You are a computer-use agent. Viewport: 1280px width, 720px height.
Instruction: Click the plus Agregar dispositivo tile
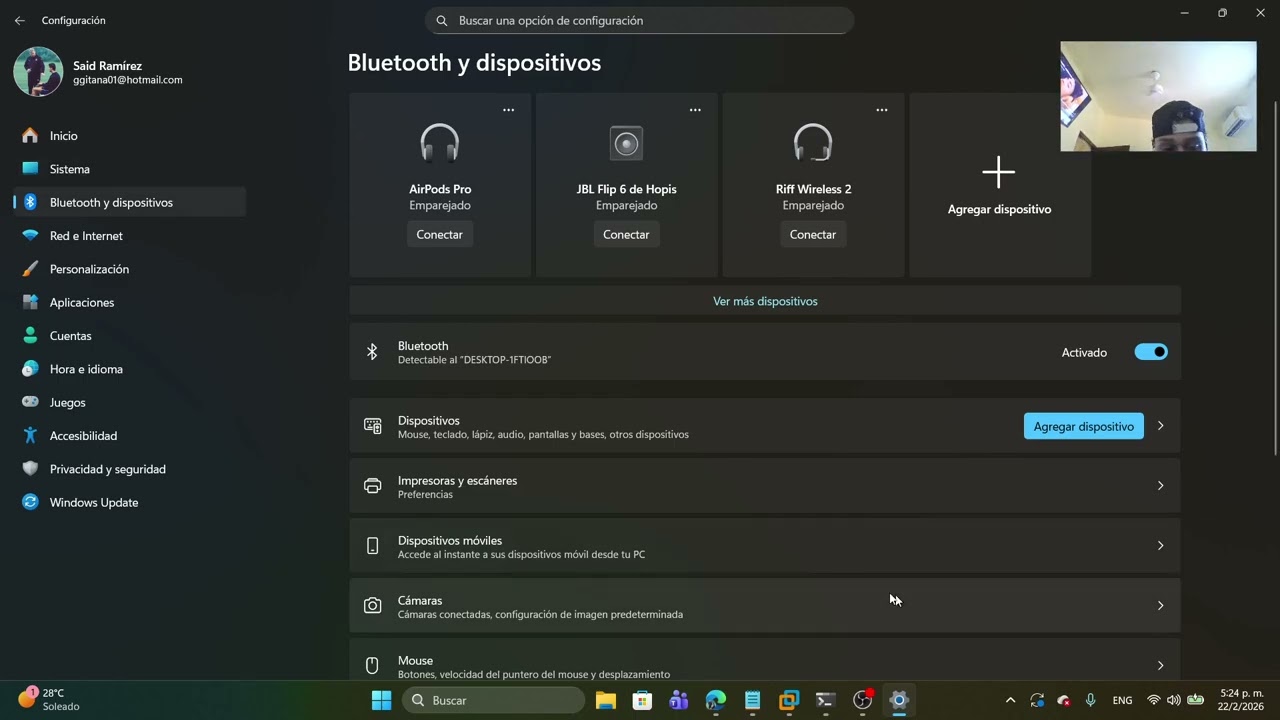pos(1000,185)
